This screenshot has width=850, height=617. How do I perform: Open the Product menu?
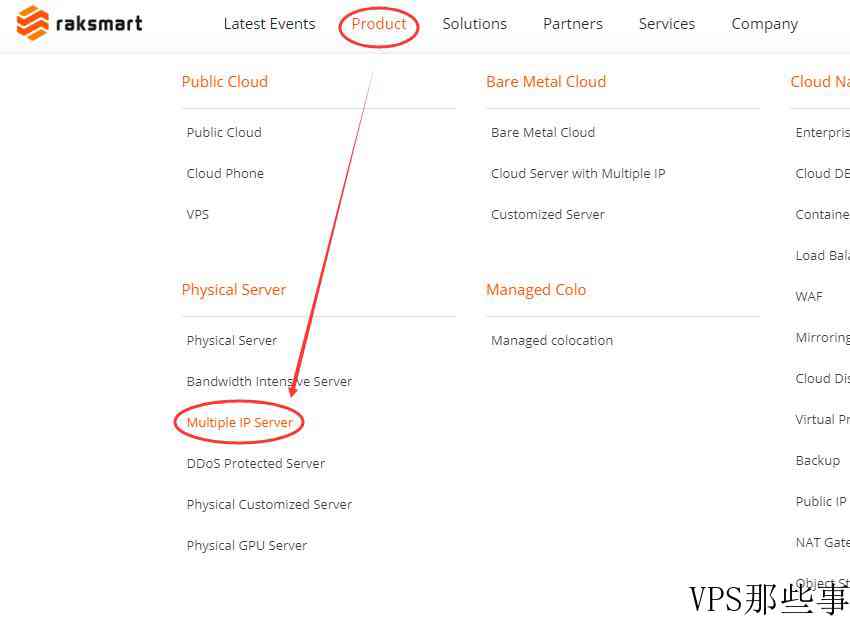pos(378,24)
